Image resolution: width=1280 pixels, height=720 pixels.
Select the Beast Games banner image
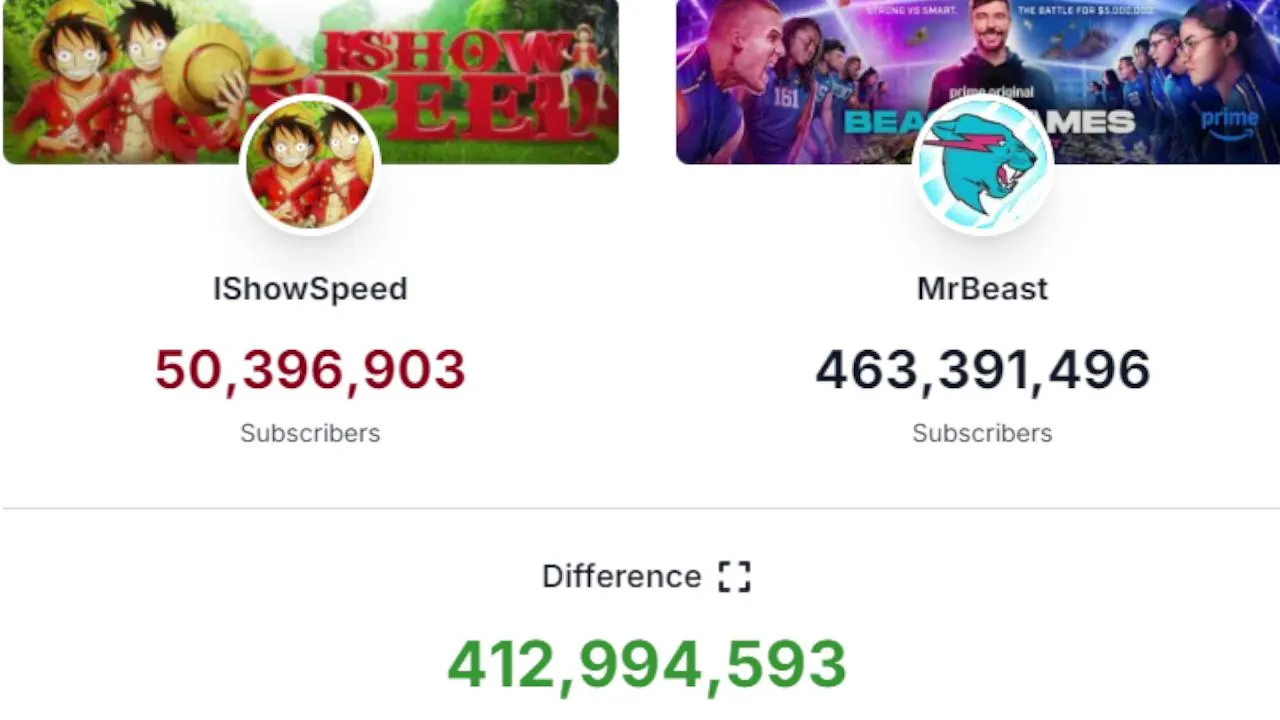pos(978,81)
